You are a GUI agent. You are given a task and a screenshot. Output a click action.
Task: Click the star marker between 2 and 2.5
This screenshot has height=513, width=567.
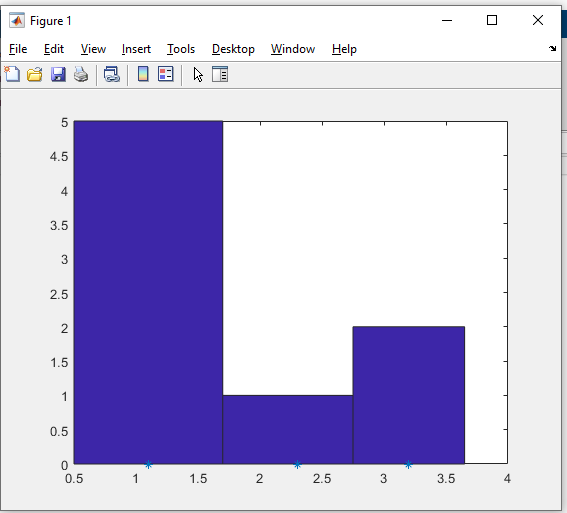point(297,465)
